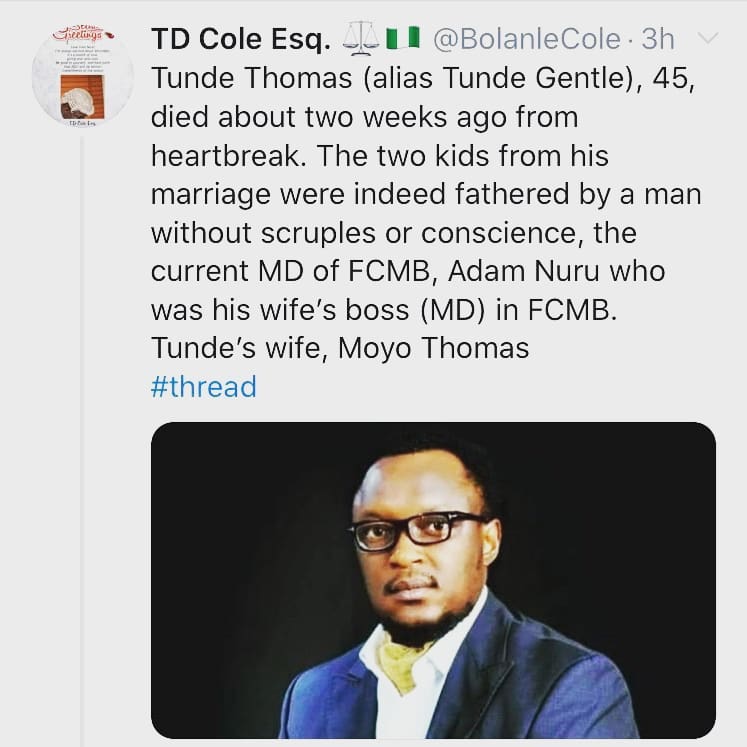Click 'Moyo Thomas' in the tweet text

[x=433, y=348]
